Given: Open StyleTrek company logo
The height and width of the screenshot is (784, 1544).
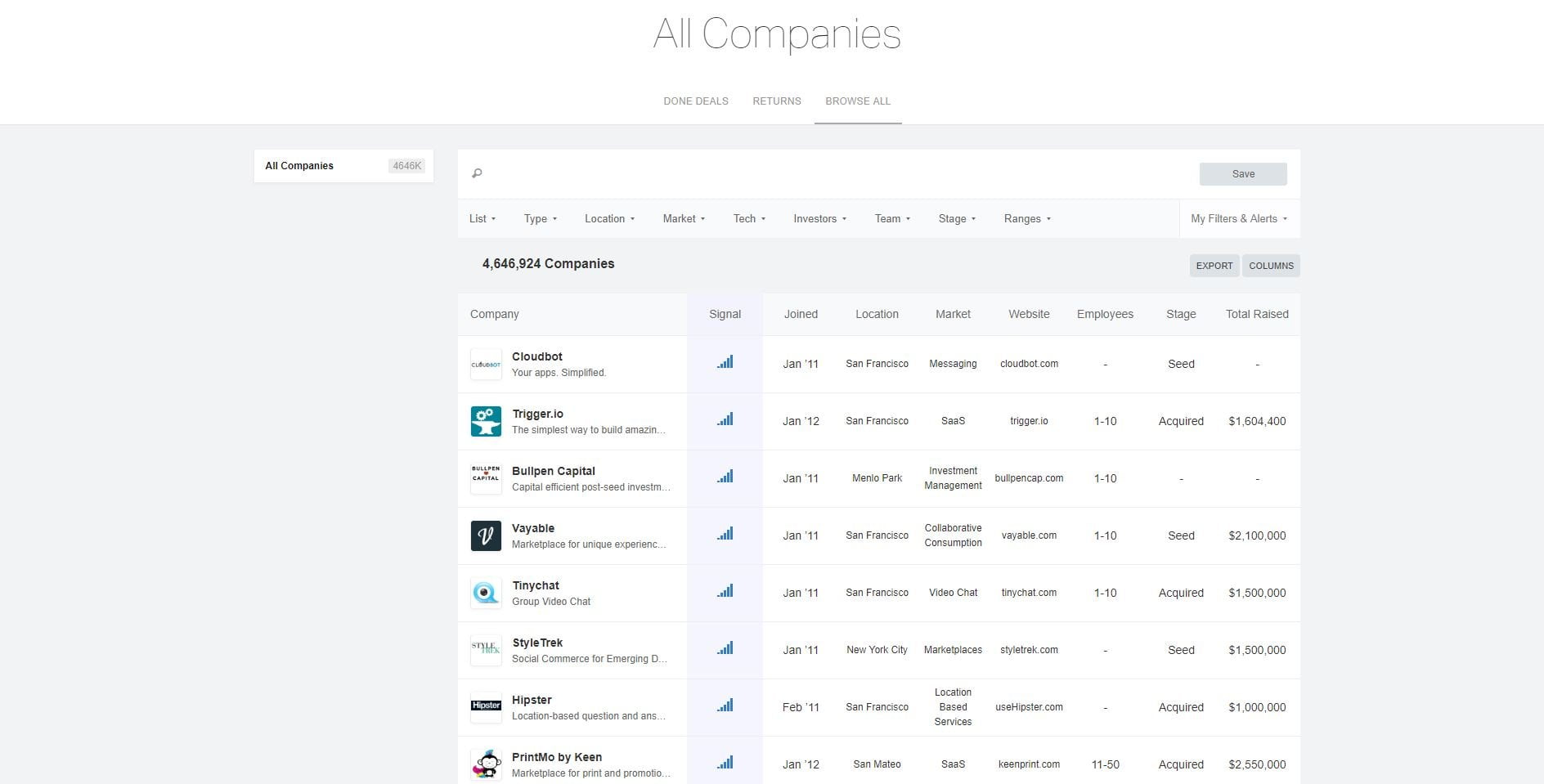Looking at the screenshot, I should (x=486, y=651).
